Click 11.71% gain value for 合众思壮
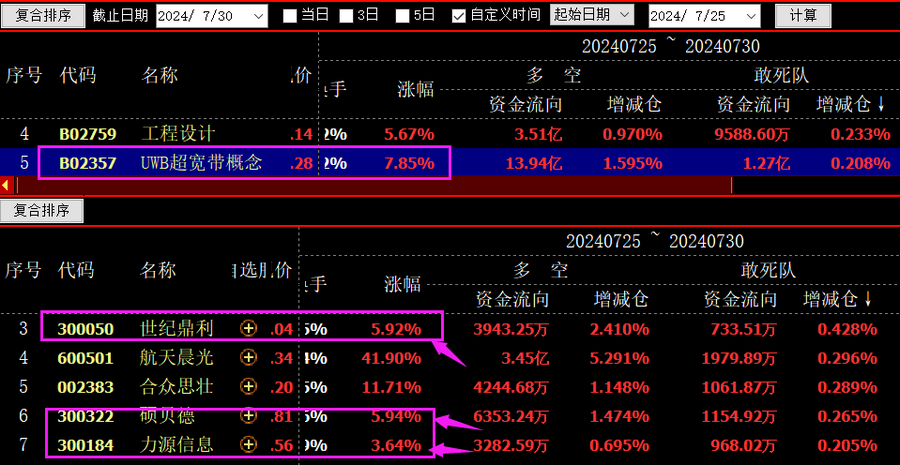The width and height of the screenshot is (900, 465). click(391, 387)
